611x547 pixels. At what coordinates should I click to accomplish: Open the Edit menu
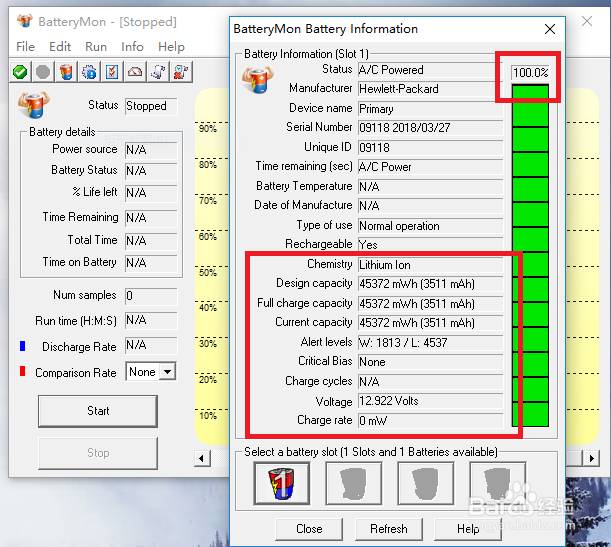coord(60,47)
